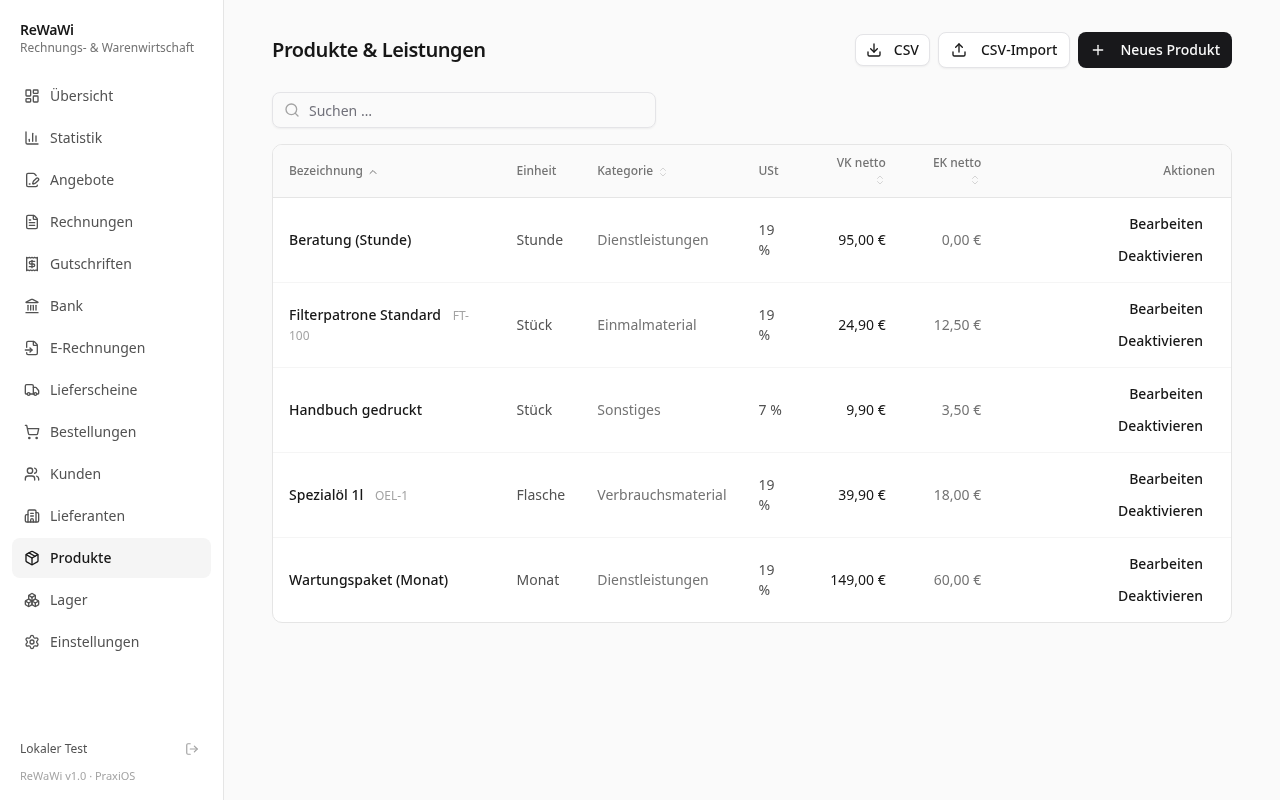Click the OEL-1 article number
The image size is (1280, 800).
pyautogui.click(x=391, y=496)
